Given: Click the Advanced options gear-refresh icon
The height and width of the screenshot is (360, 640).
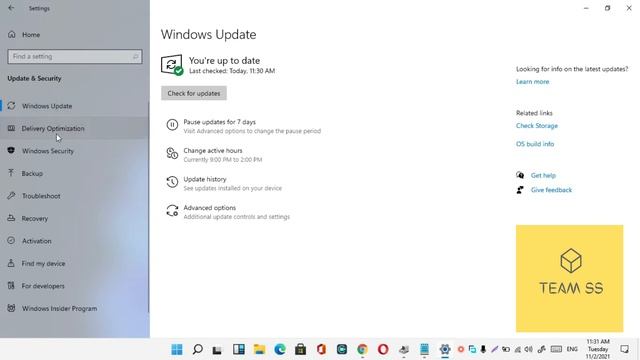Looking at the screenshot, I should pos(172,210).
